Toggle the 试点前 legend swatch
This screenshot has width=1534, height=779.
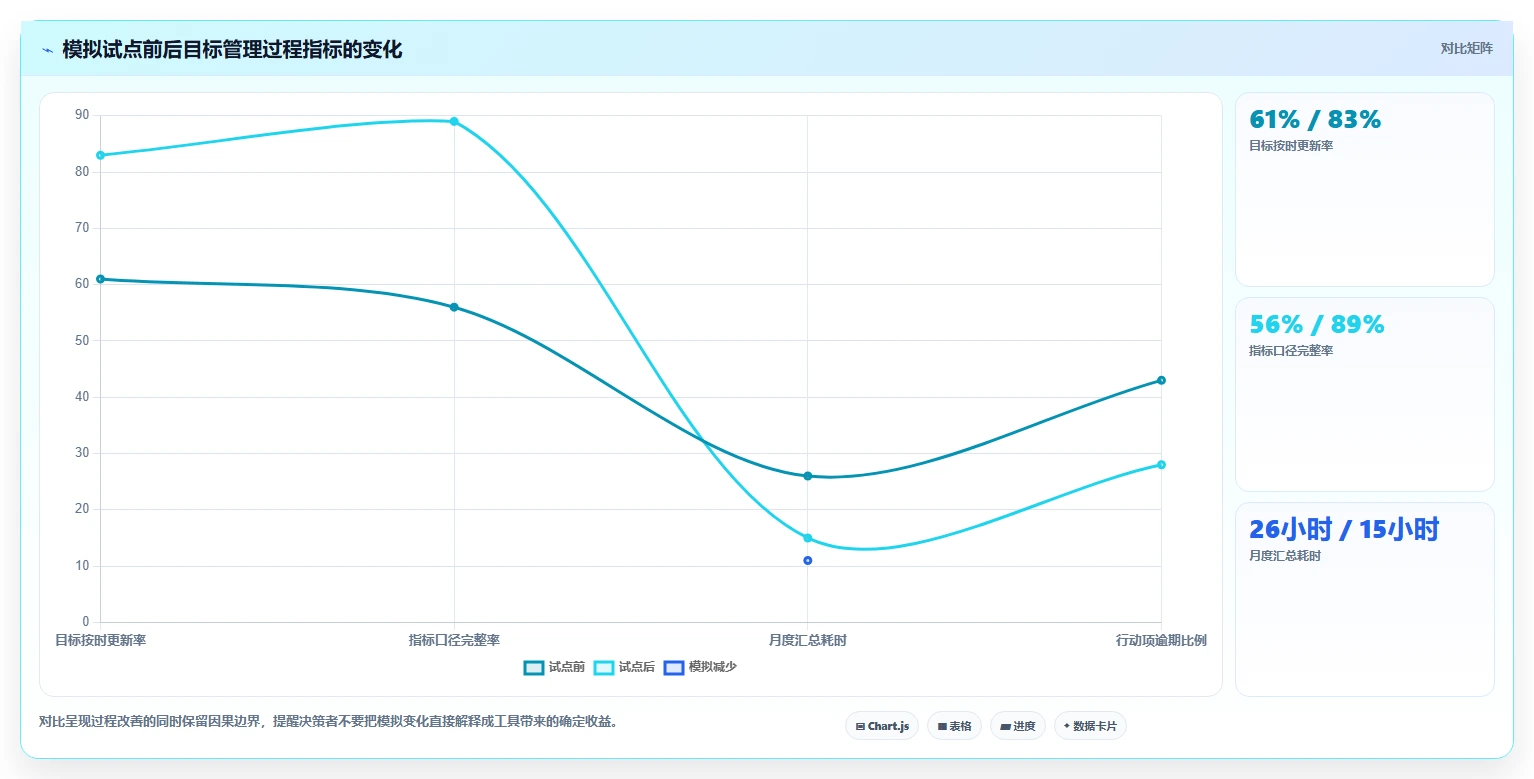(x=534, y=667)
